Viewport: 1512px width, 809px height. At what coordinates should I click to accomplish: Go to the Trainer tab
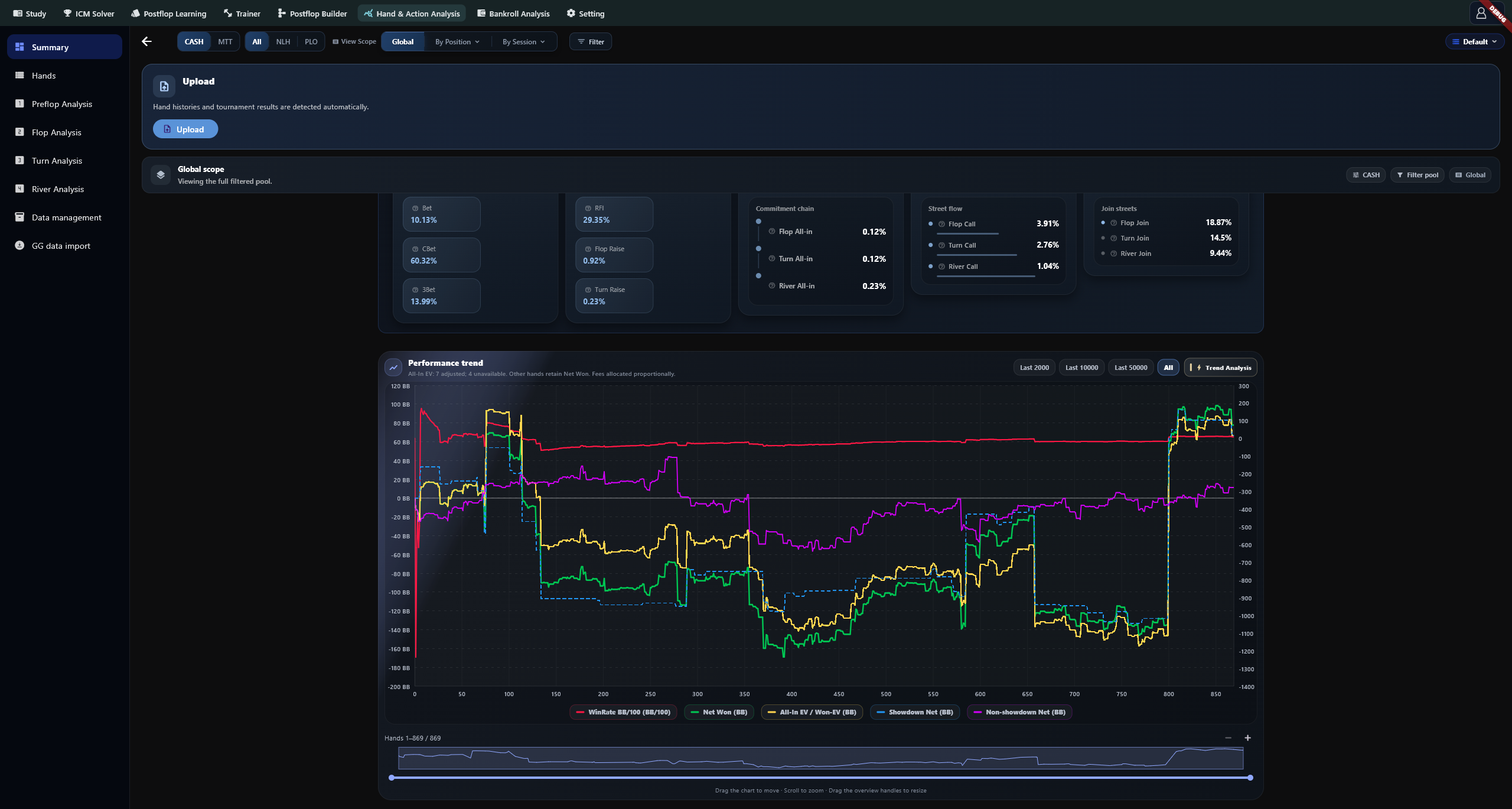point(242,13)
